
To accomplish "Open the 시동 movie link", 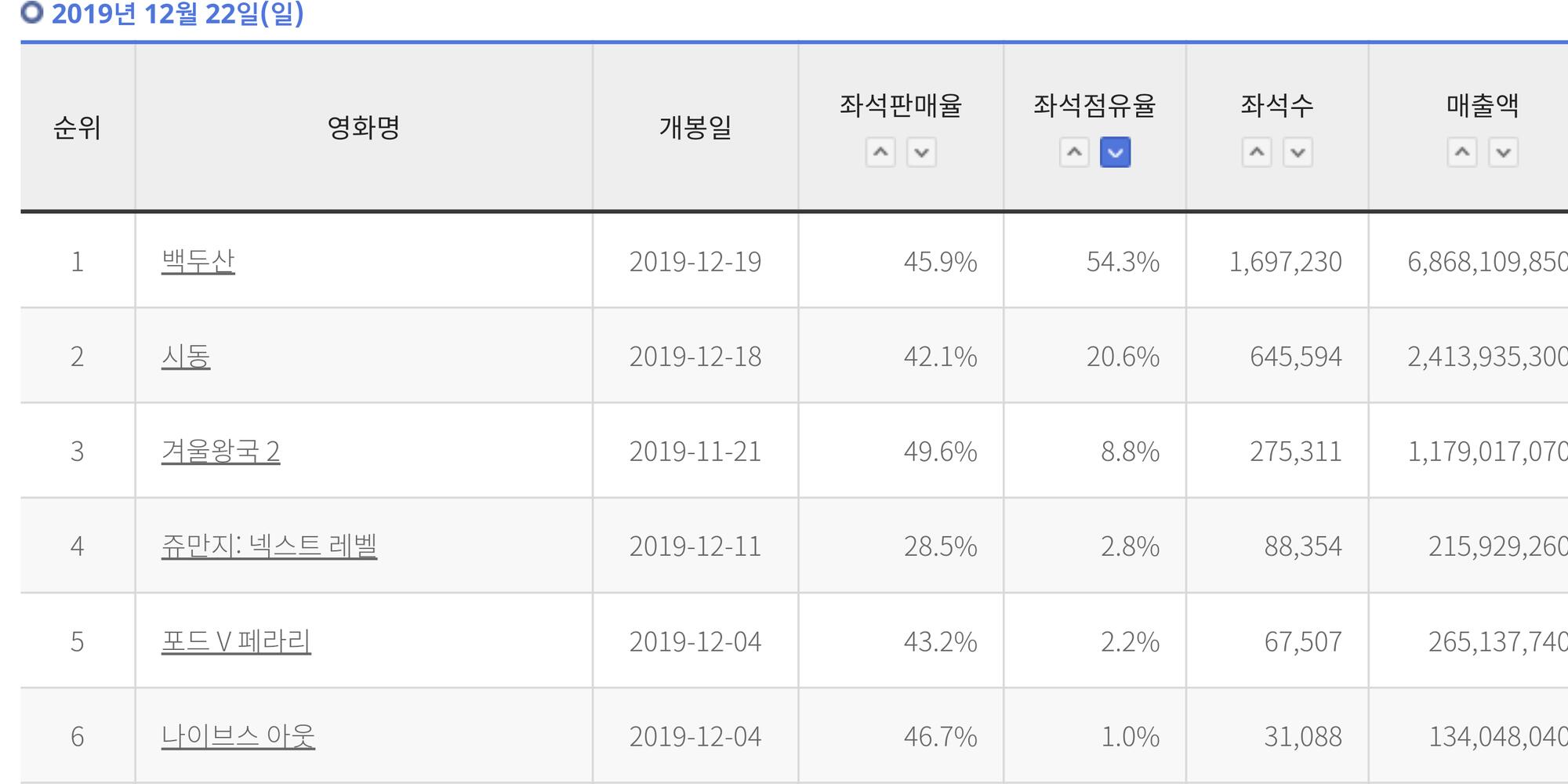I will [x=186, y=357].
